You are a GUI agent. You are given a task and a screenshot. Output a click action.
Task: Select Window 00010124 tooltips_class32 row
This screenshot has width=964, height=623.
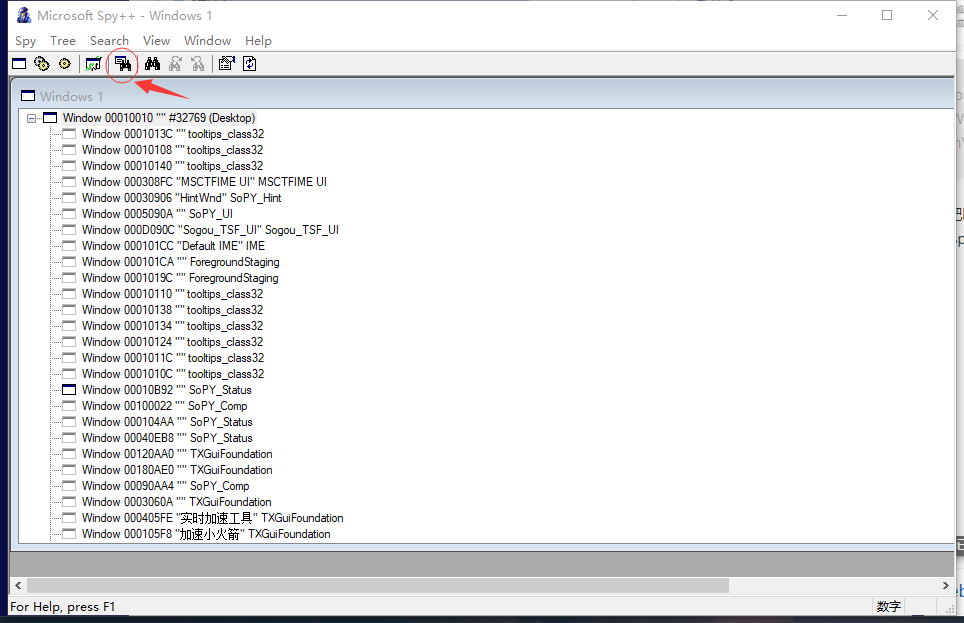coord(172,342)
